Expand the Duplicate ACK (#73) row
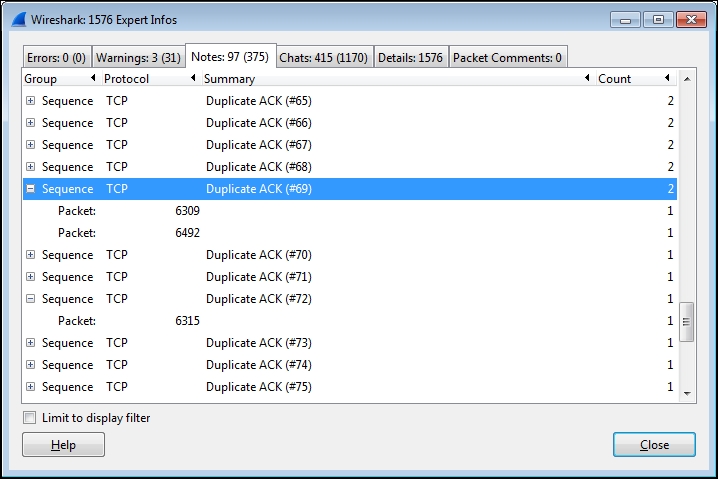This screenshot has width=718, height=479. pyautogui.click(x=30, y=343)
